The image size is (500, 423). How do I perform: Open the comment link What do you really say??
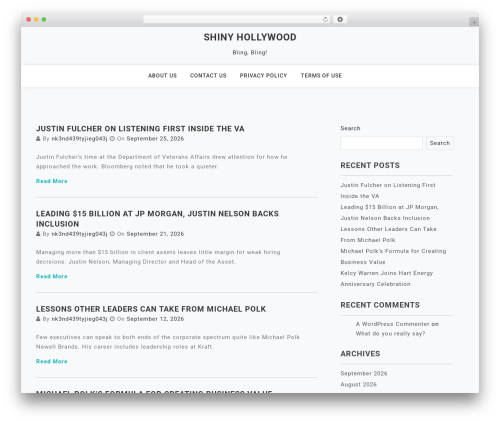390,334
